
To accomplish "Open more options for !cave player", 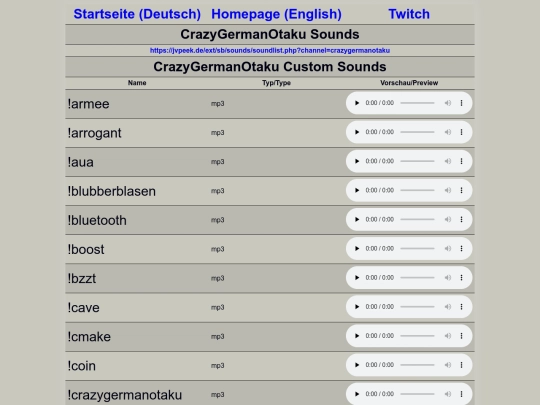I will pyautogui.click(x=461, y=307).
